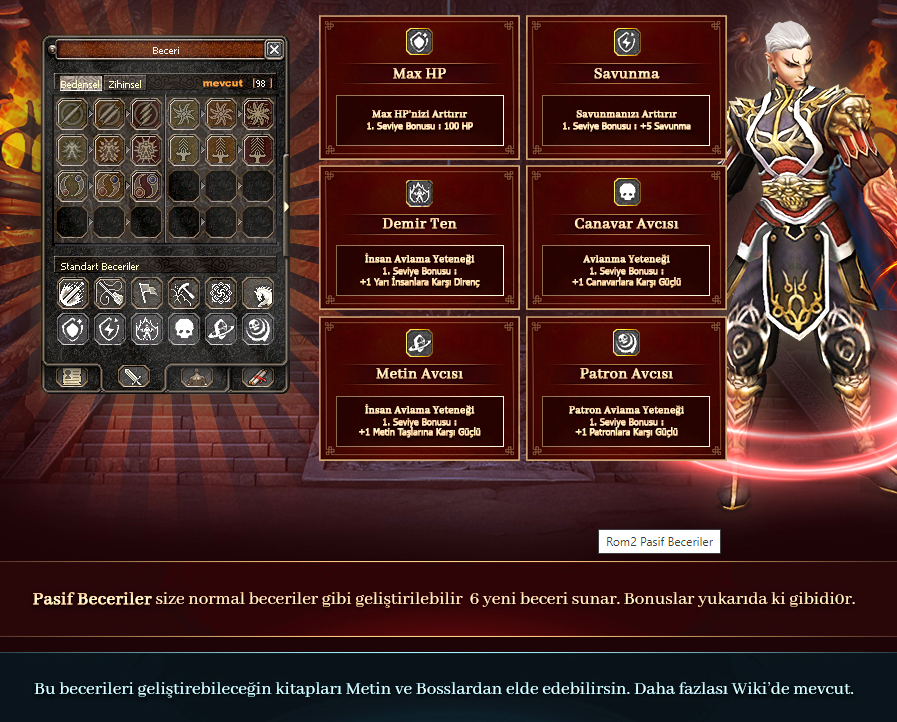This screenshot has height=722, width=897.
Task: Select the Canavar Avcısı skull icon
Action: tap(626, 192)
